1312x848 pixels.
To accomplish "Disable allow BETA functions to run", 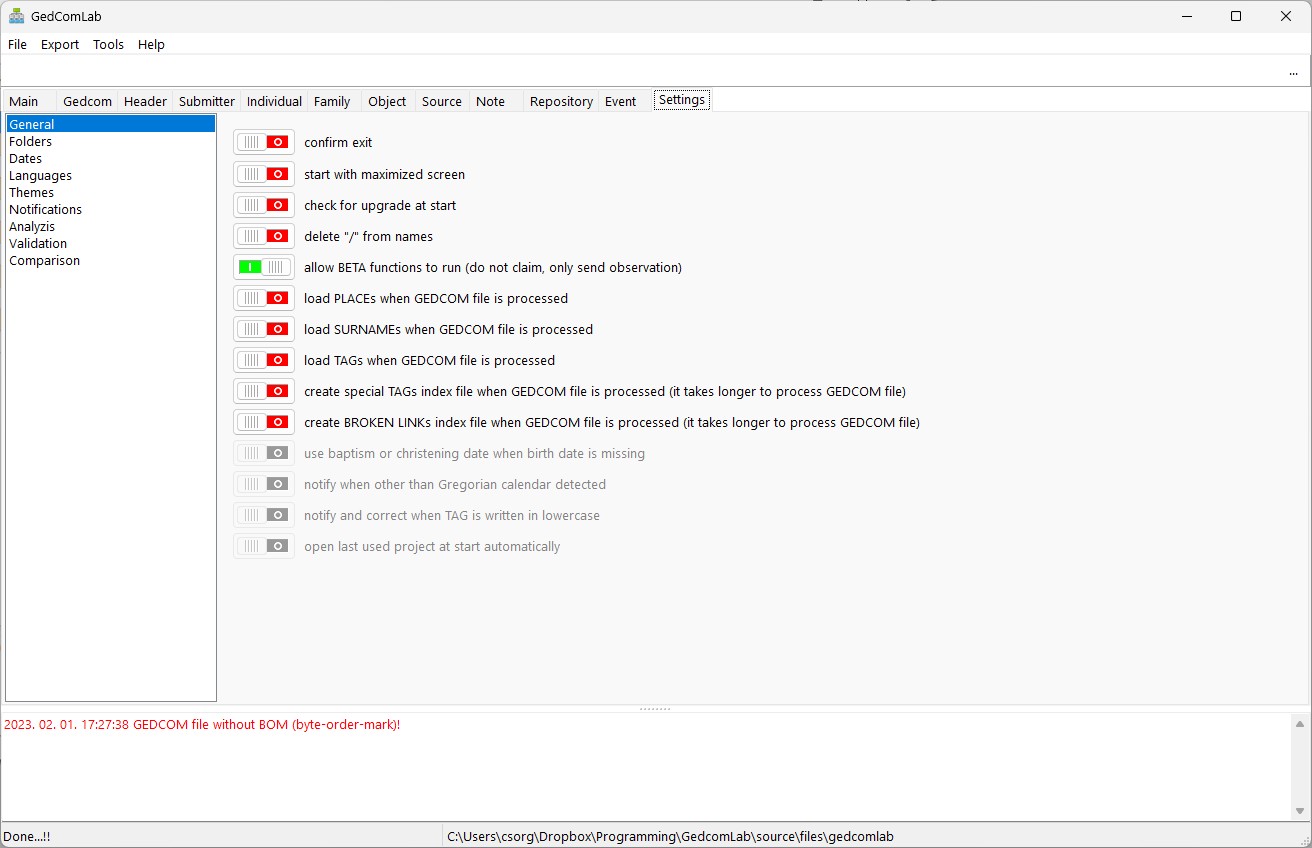I will tap(264, 267).
